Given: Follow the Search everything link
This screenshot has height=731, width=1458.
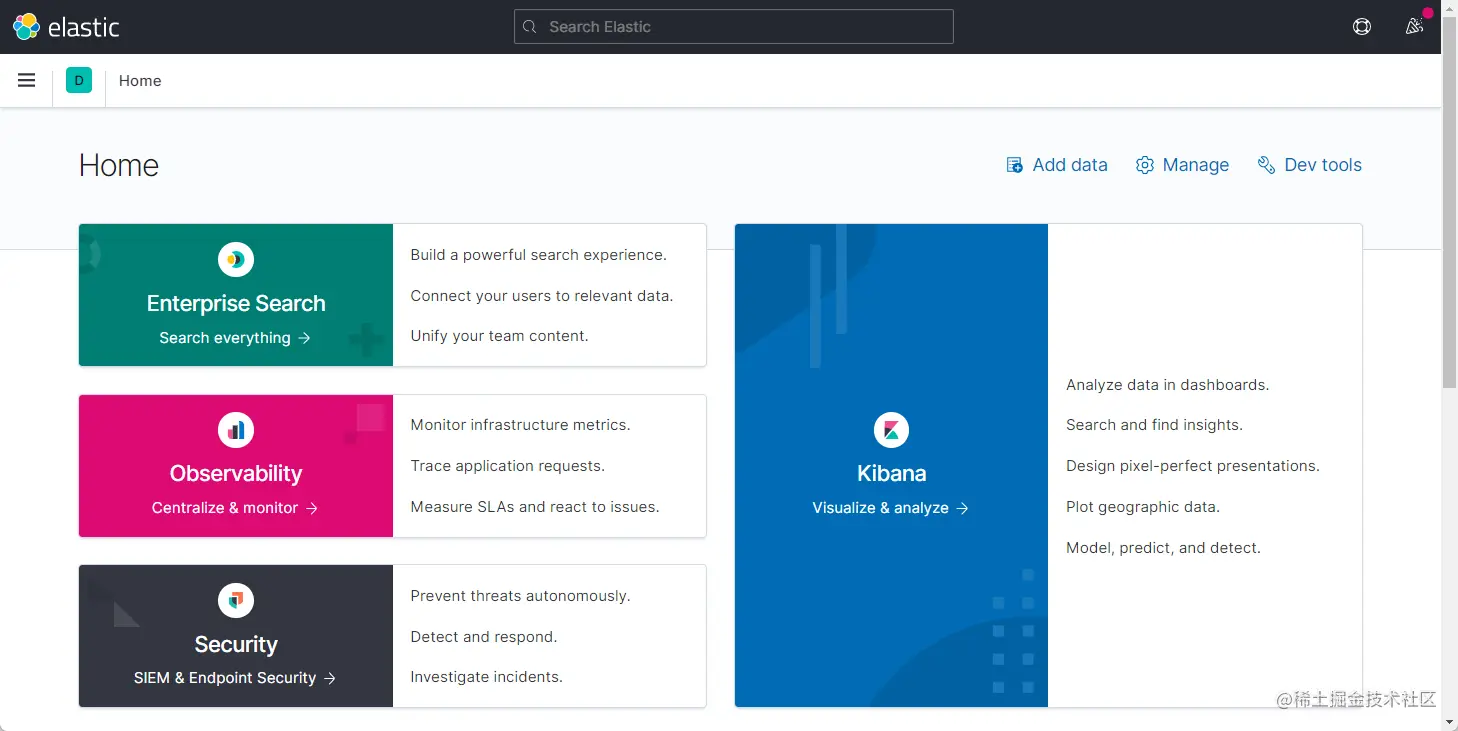Looking at the screenshot, I should [x=235, y=338].
